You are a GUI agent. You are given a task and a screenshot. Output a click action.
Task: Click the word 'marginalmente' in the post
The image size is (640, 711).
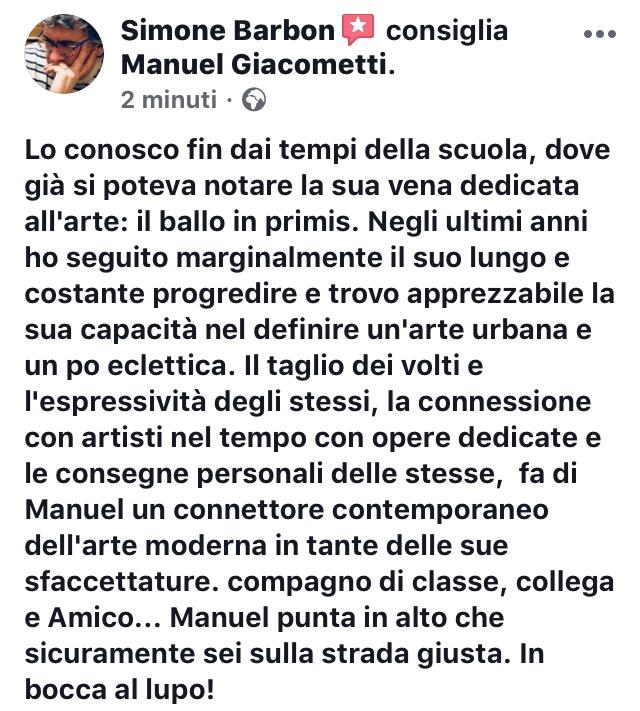click(x=279, y=259)
